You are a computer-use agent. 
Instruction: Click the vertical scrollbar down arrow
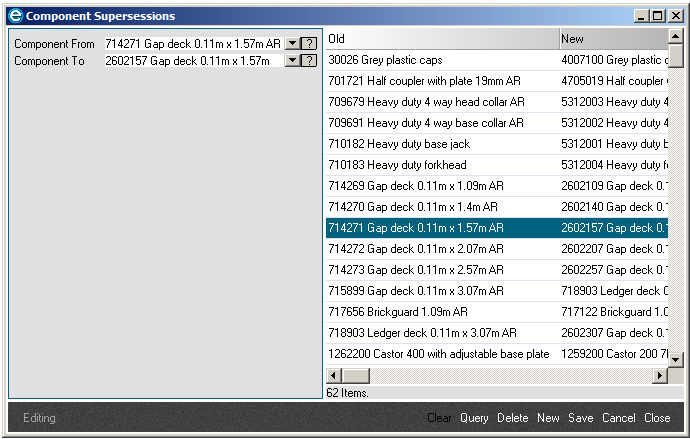tap(676, 359)
